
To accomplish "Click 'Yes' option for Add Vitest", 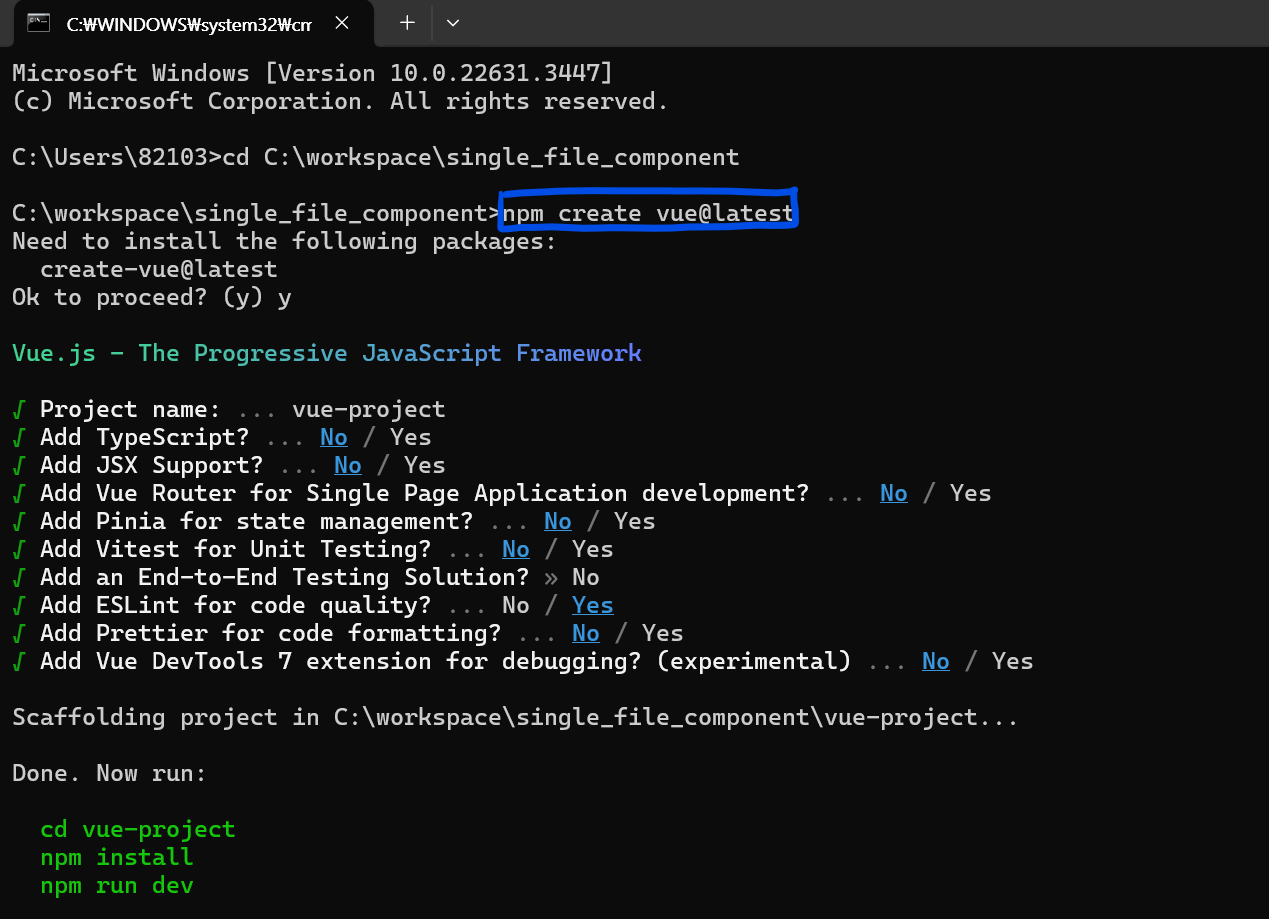I will click(593, 549).
